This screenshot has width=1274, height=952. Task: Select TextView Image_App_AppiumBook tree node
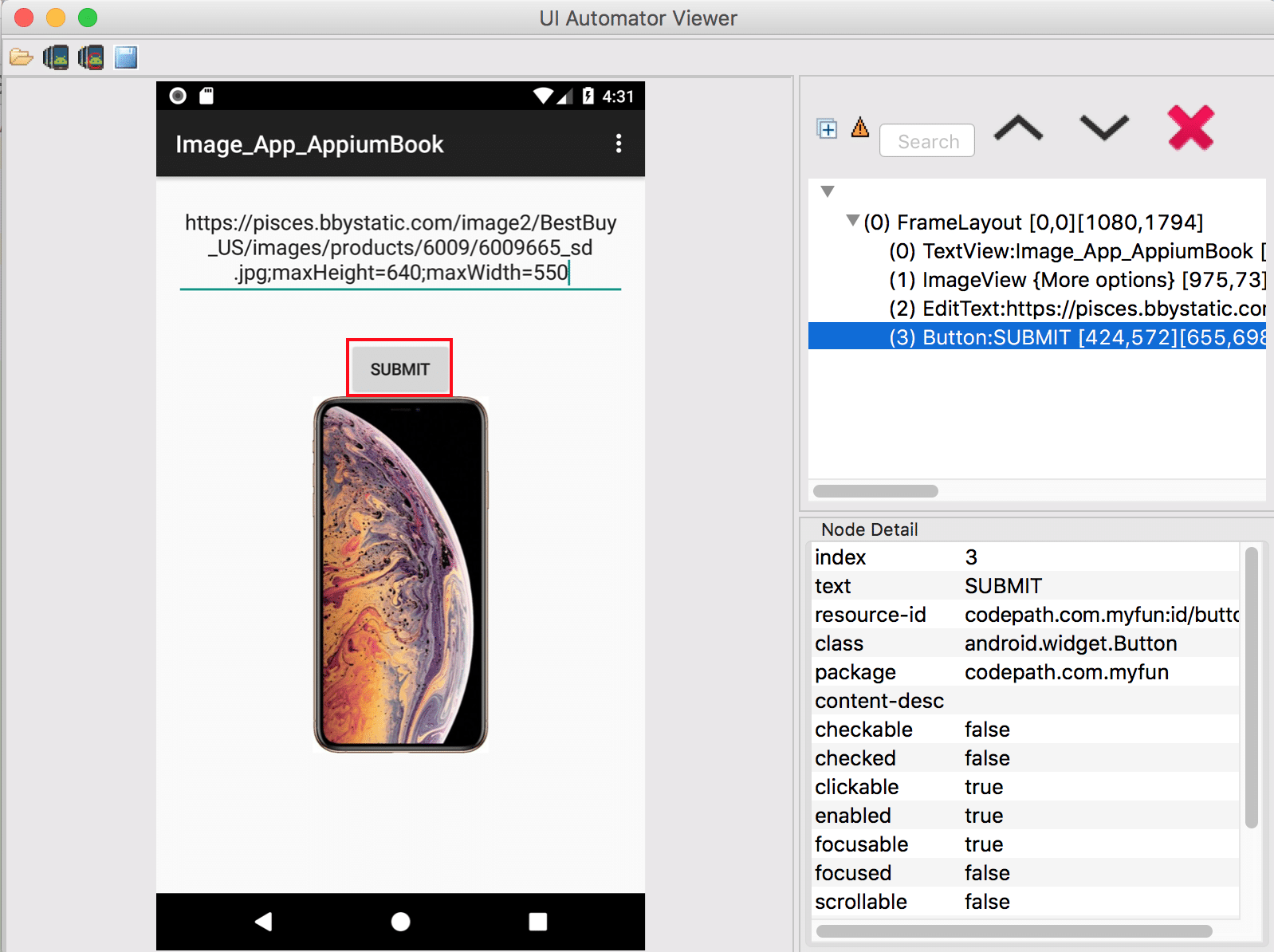tap(1071, 251)
